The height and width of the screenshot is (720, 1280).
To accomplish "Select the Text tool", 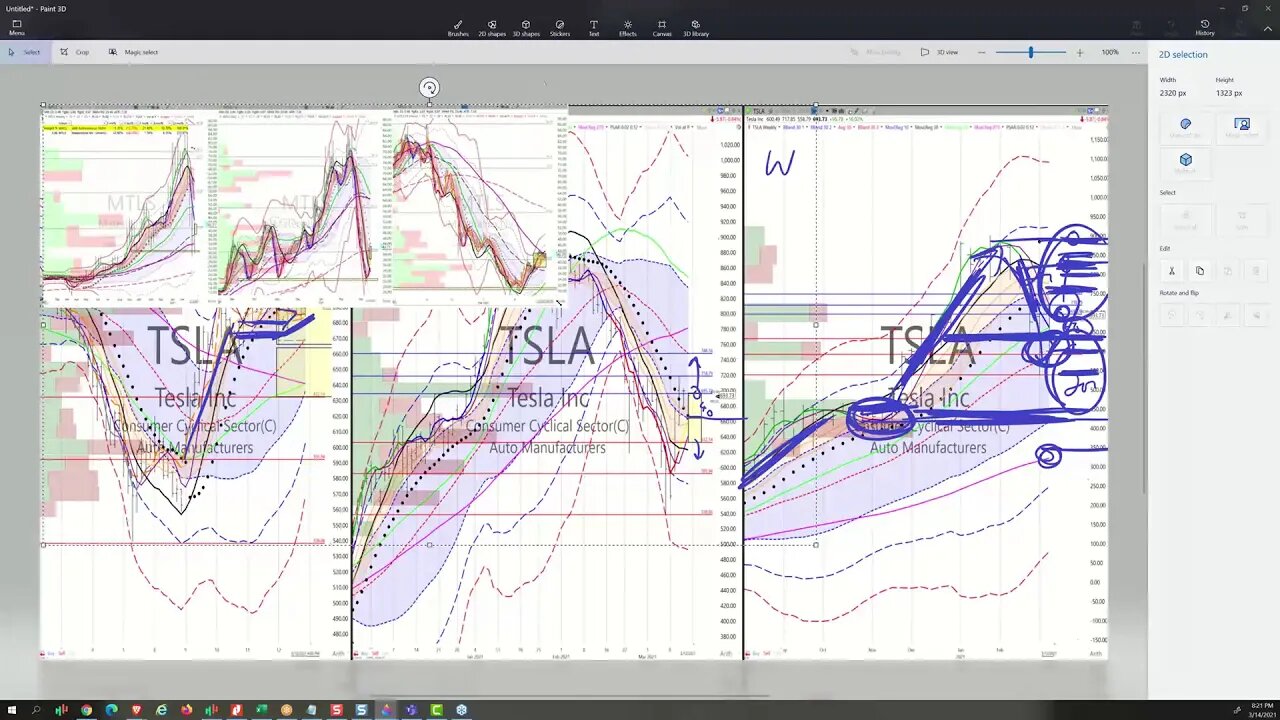I will (x=594, y=28).
